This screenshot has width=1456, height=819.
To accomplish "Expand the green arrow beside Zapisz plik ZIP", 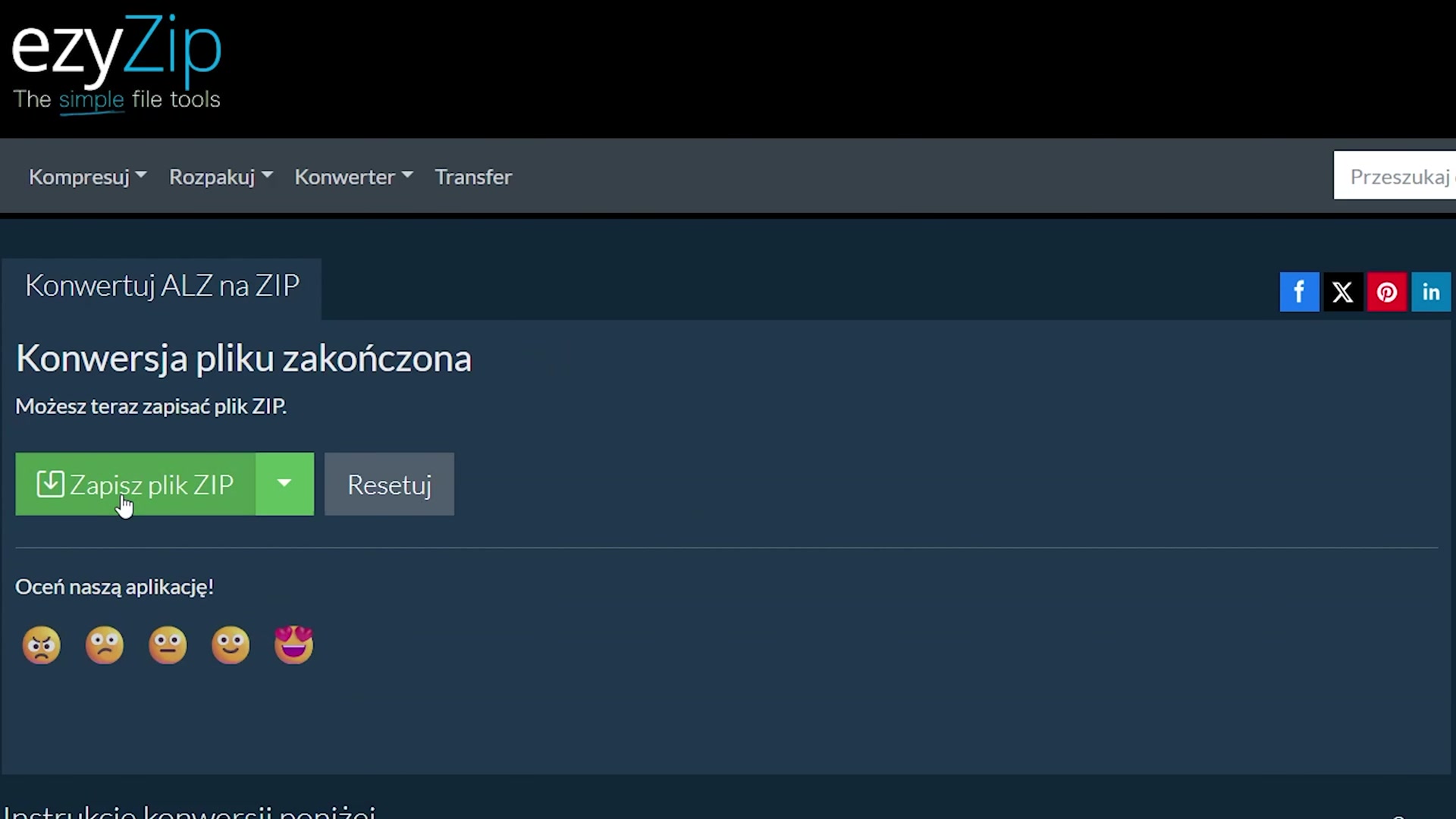I will [284, 484].
